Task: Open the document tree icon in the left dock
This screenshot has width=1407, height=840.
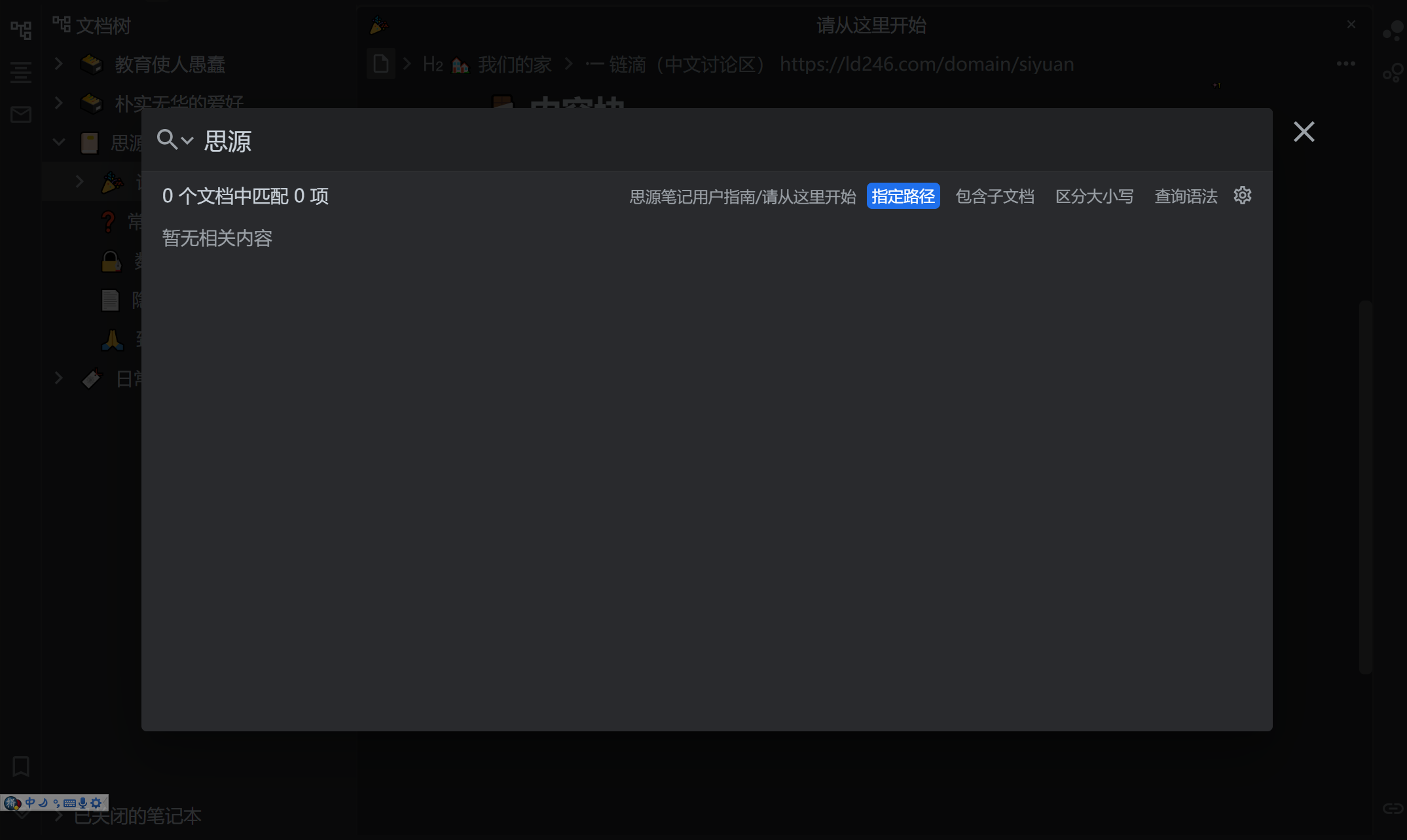Action: (x=21, y=29)
